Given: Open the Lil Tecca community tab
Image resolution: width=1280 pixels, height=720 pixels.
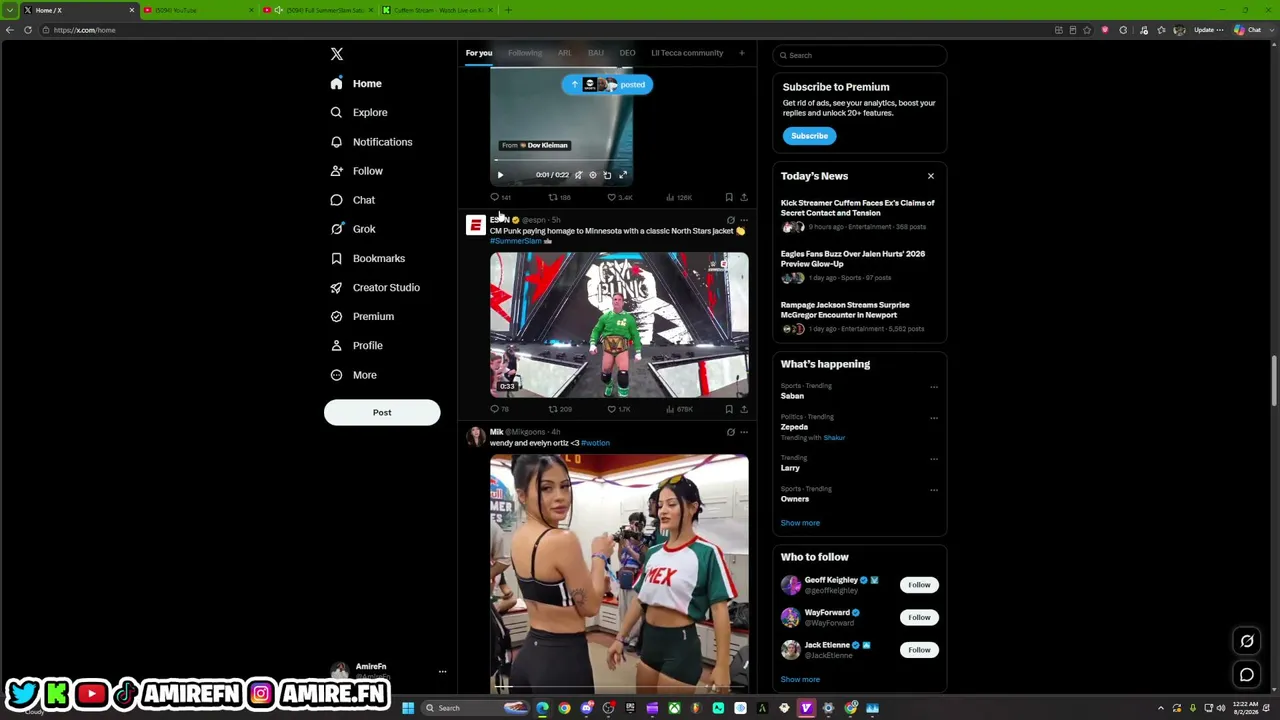Looking at the screenshot, I should 687,53.
